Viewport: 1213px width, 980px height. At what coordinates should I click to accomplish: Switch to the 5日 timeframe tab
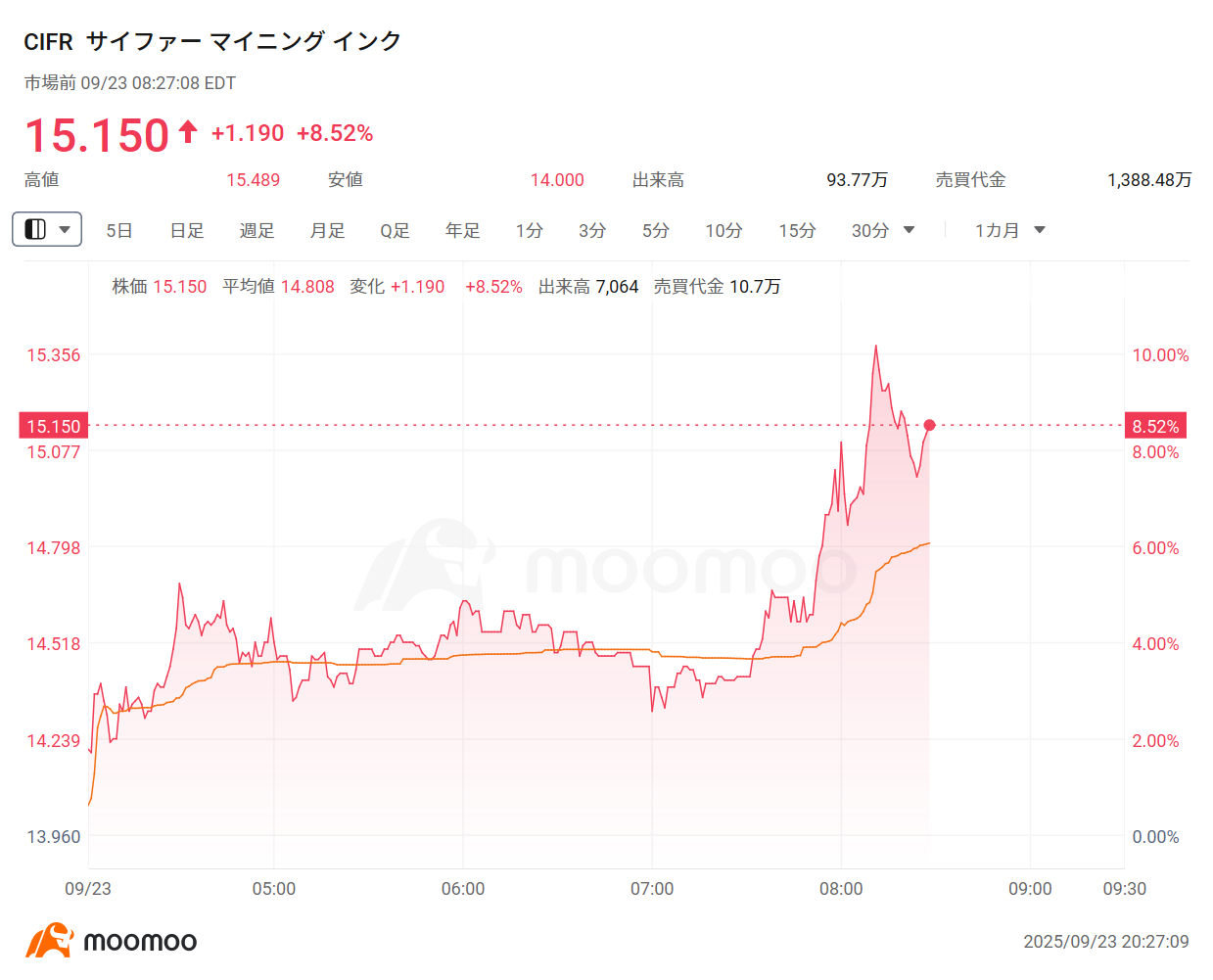pyautogui.click(x=118, y=230)
